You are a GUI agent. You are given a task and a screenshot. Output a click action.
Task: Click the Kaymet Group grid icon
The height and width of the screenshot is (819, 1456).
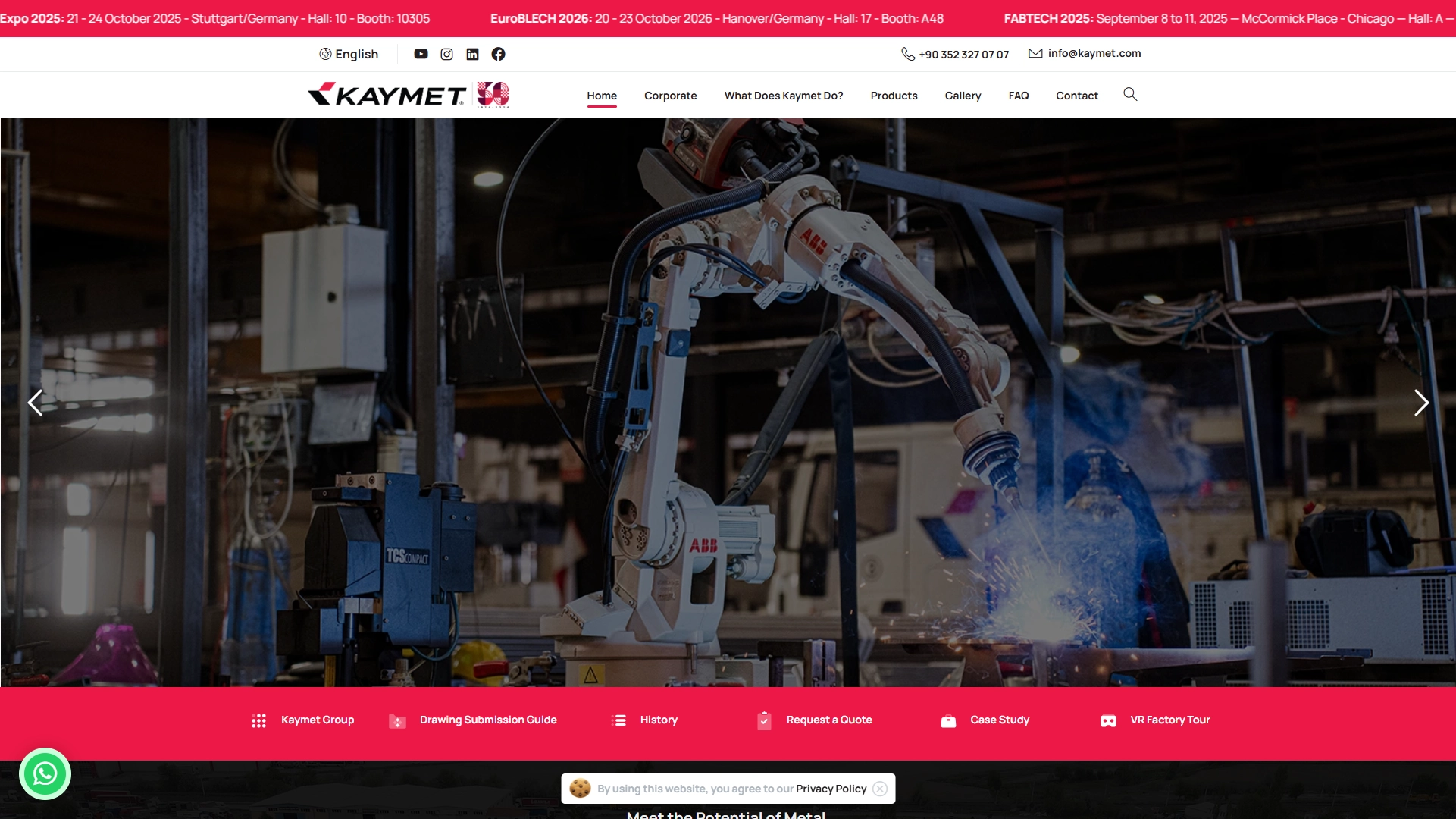pos(258,720)
